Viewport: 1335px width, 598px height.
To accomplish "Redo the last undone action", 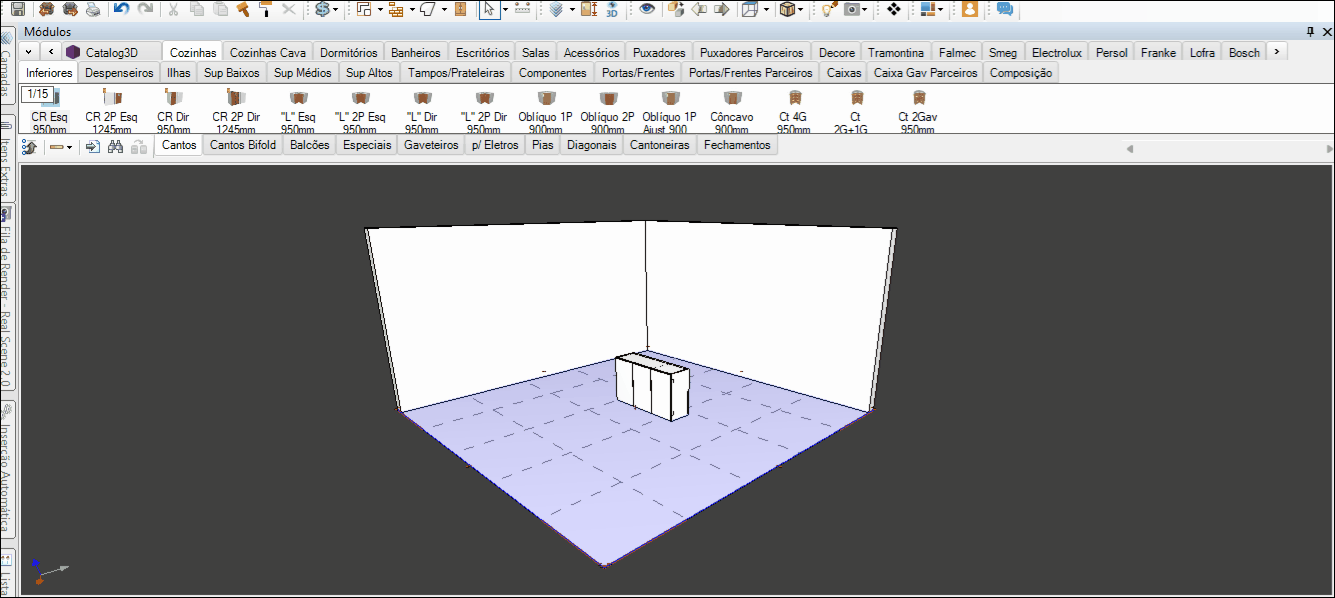I will tap(146, 9).
